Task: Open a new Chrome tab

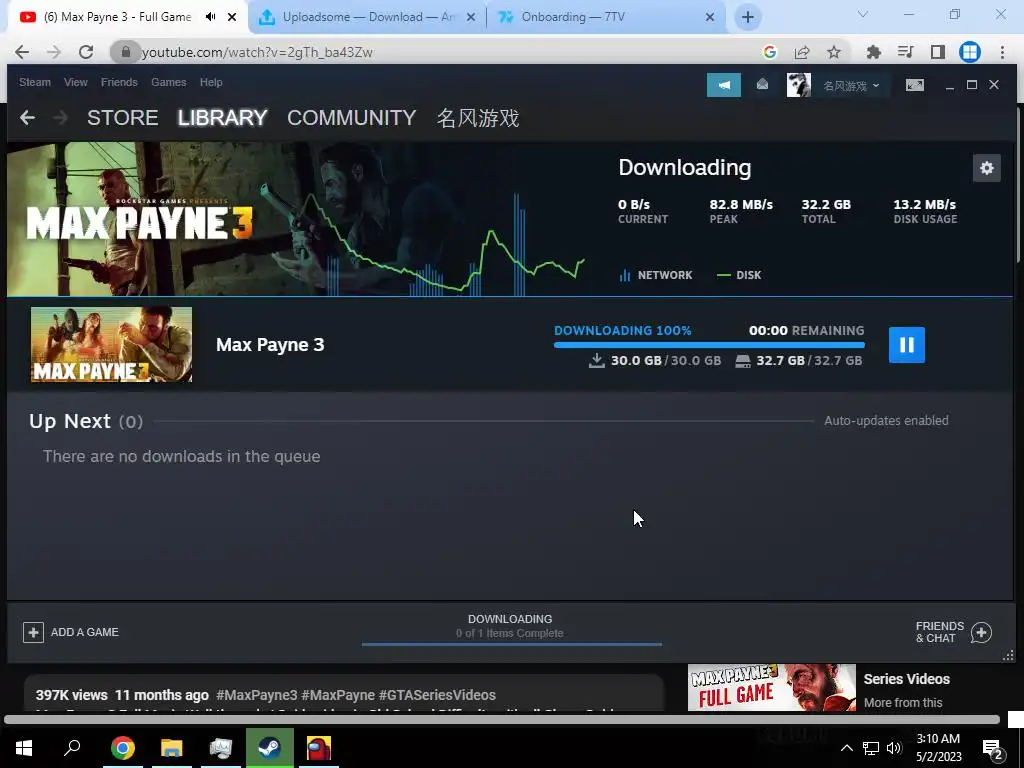Action: point(748,17)
